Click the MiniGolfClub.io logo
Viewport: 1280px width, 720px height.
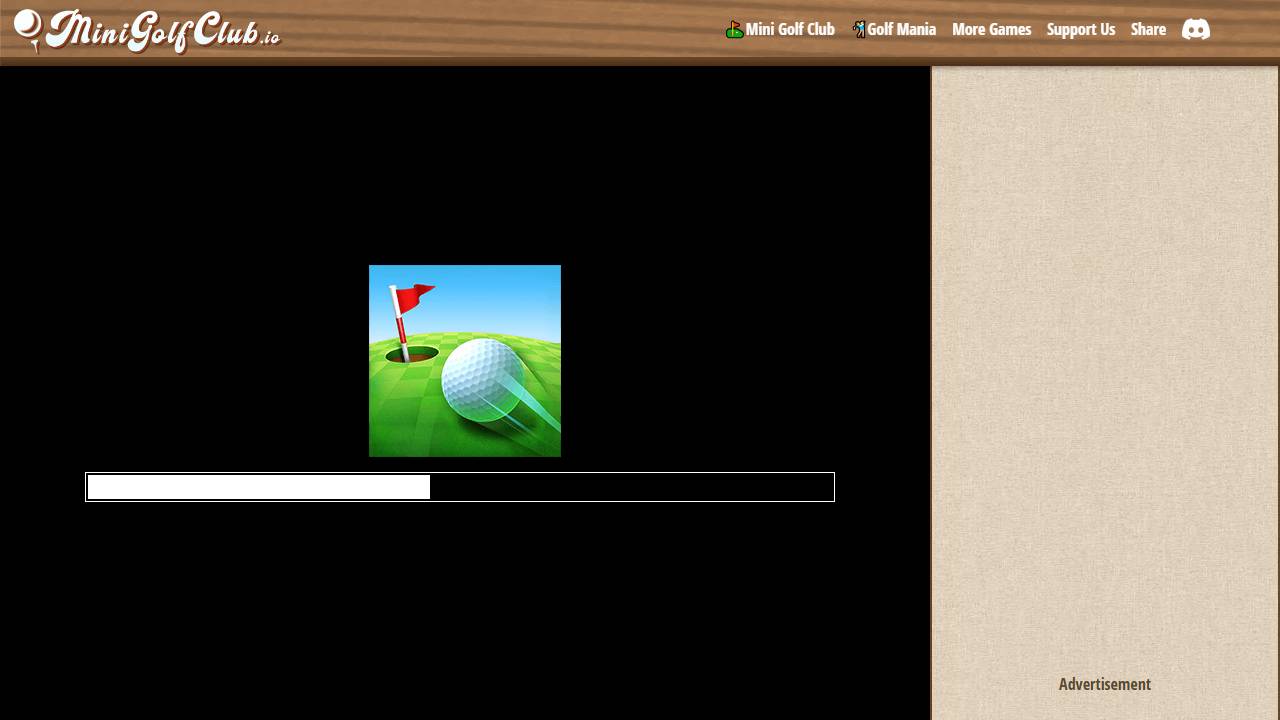147,31
